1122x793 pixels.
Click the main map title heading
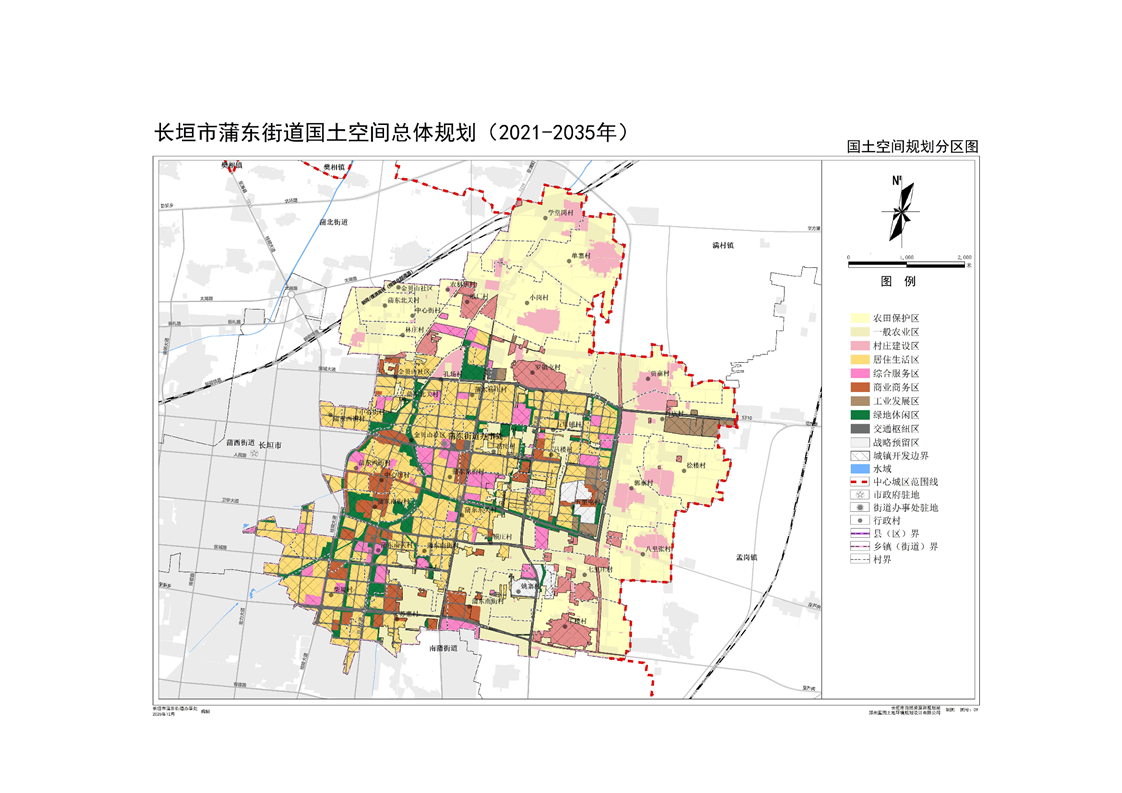point(394,132)
